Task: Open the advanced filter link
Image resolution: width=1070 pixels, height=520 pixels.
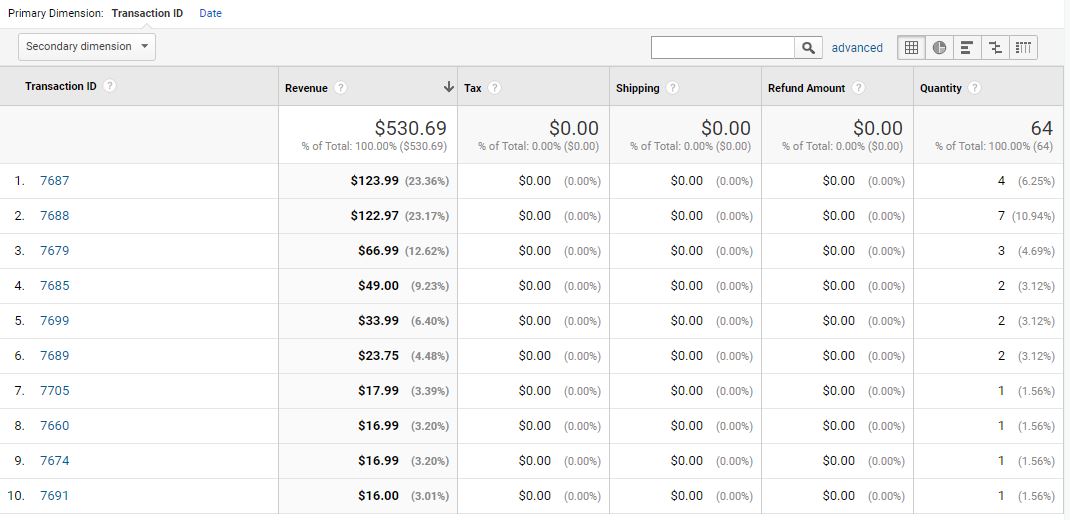Action: pos(857,48)
